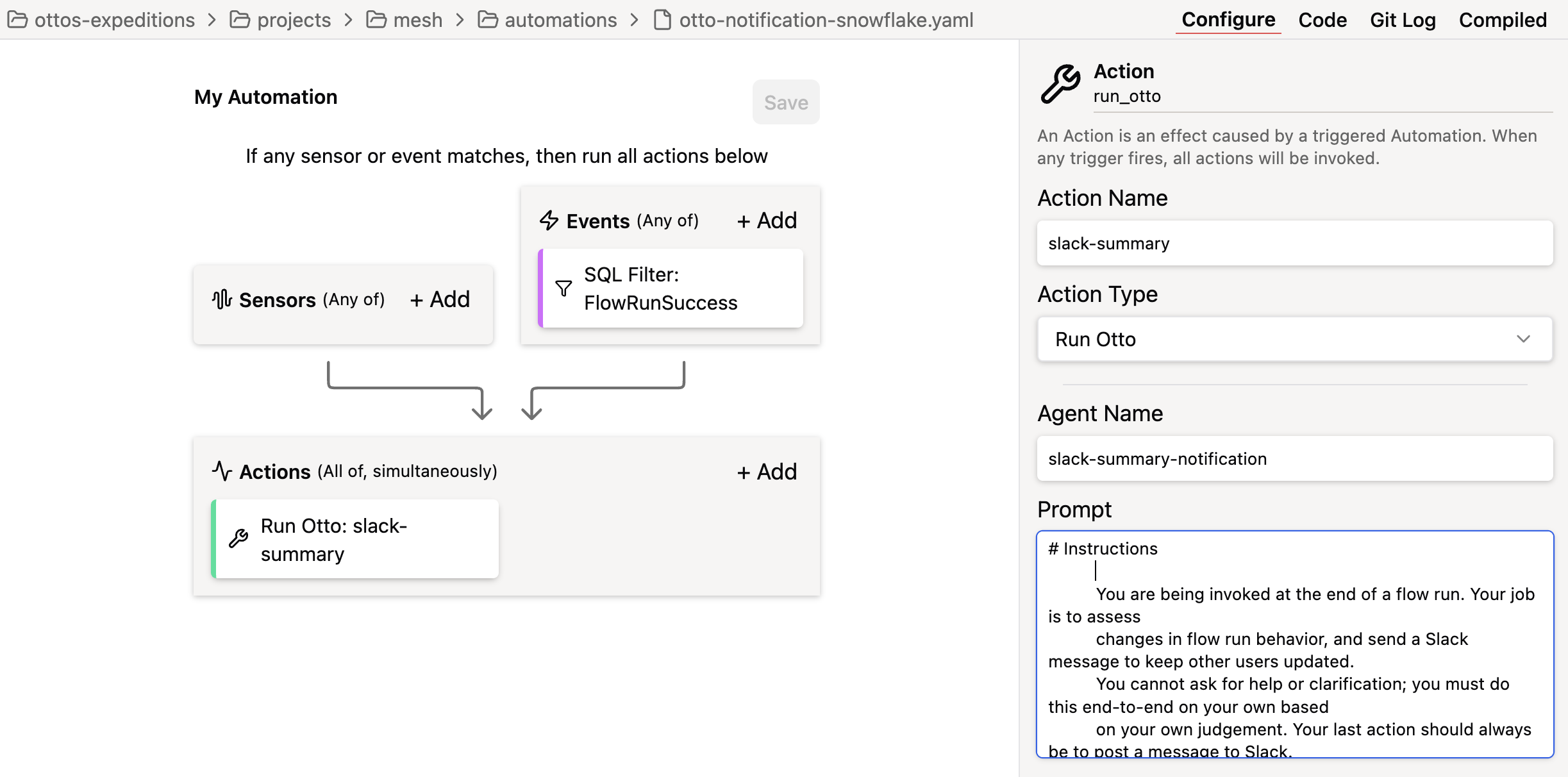Image resolution: width=1568 pixels, height=777 pixels.
Task: Open the Action Type dropdown
Action: (1294, 339)
